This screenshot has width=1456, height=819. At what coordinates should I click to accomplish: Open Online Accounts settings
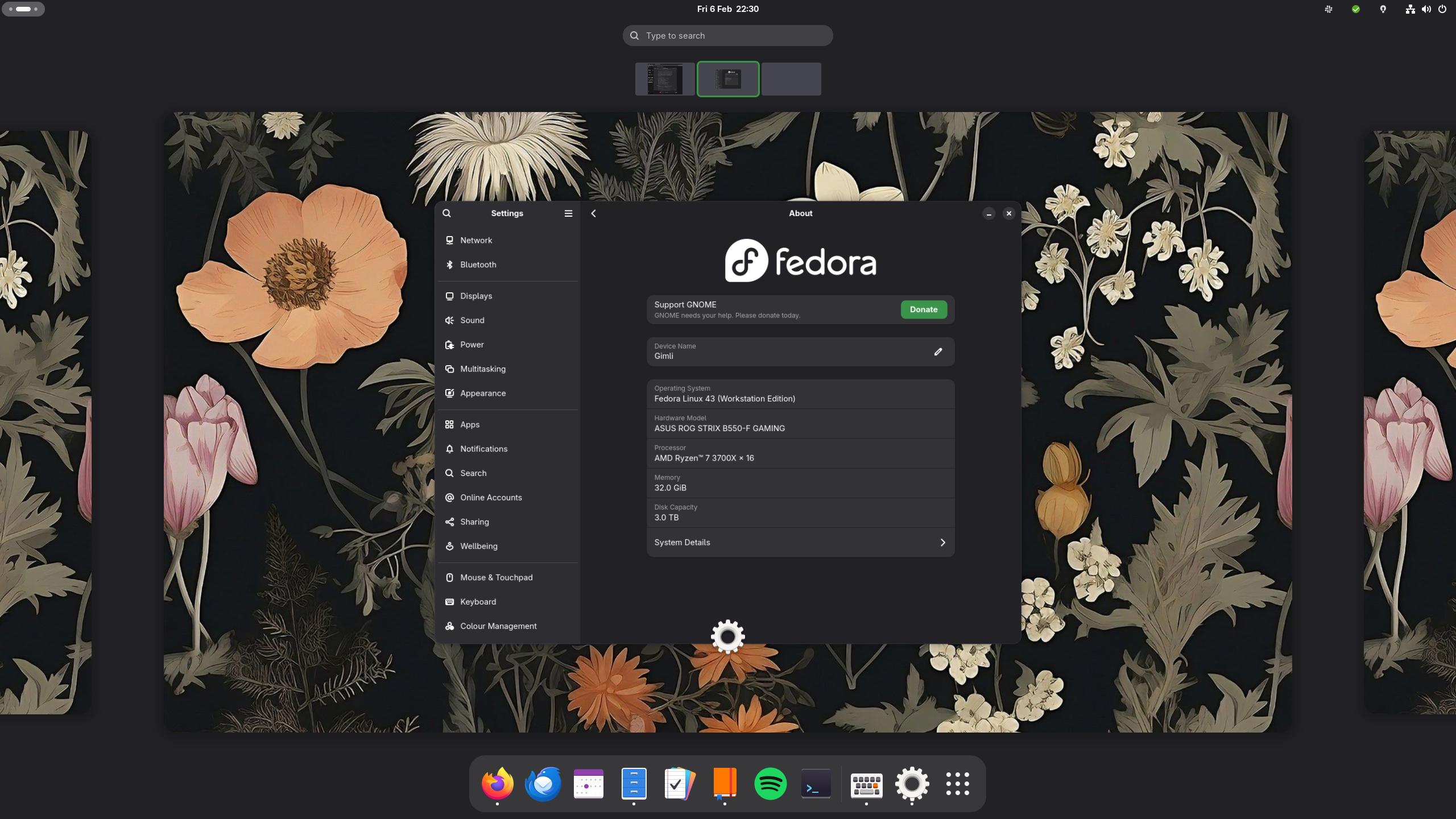coord(491,497)
